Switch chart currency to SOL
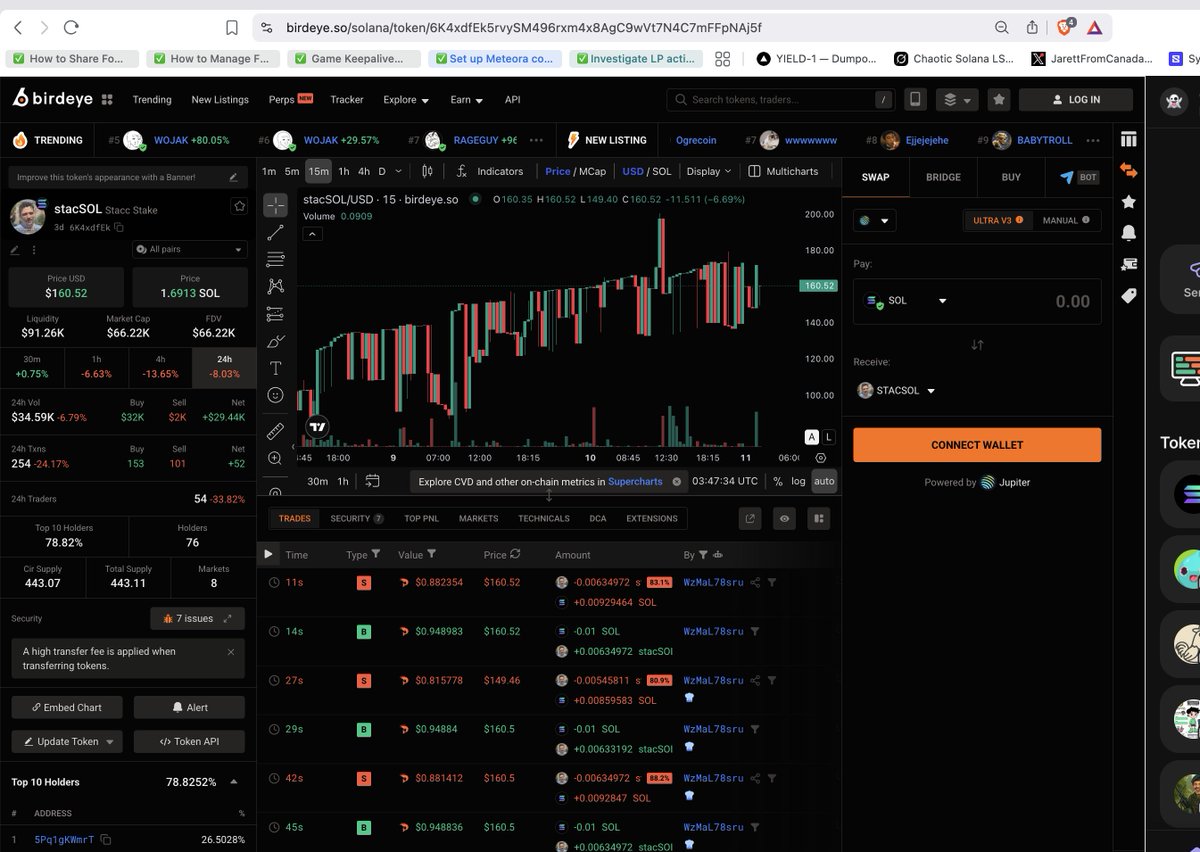The width and height of the screenshot is (1200, 852). tap(662, 171)
